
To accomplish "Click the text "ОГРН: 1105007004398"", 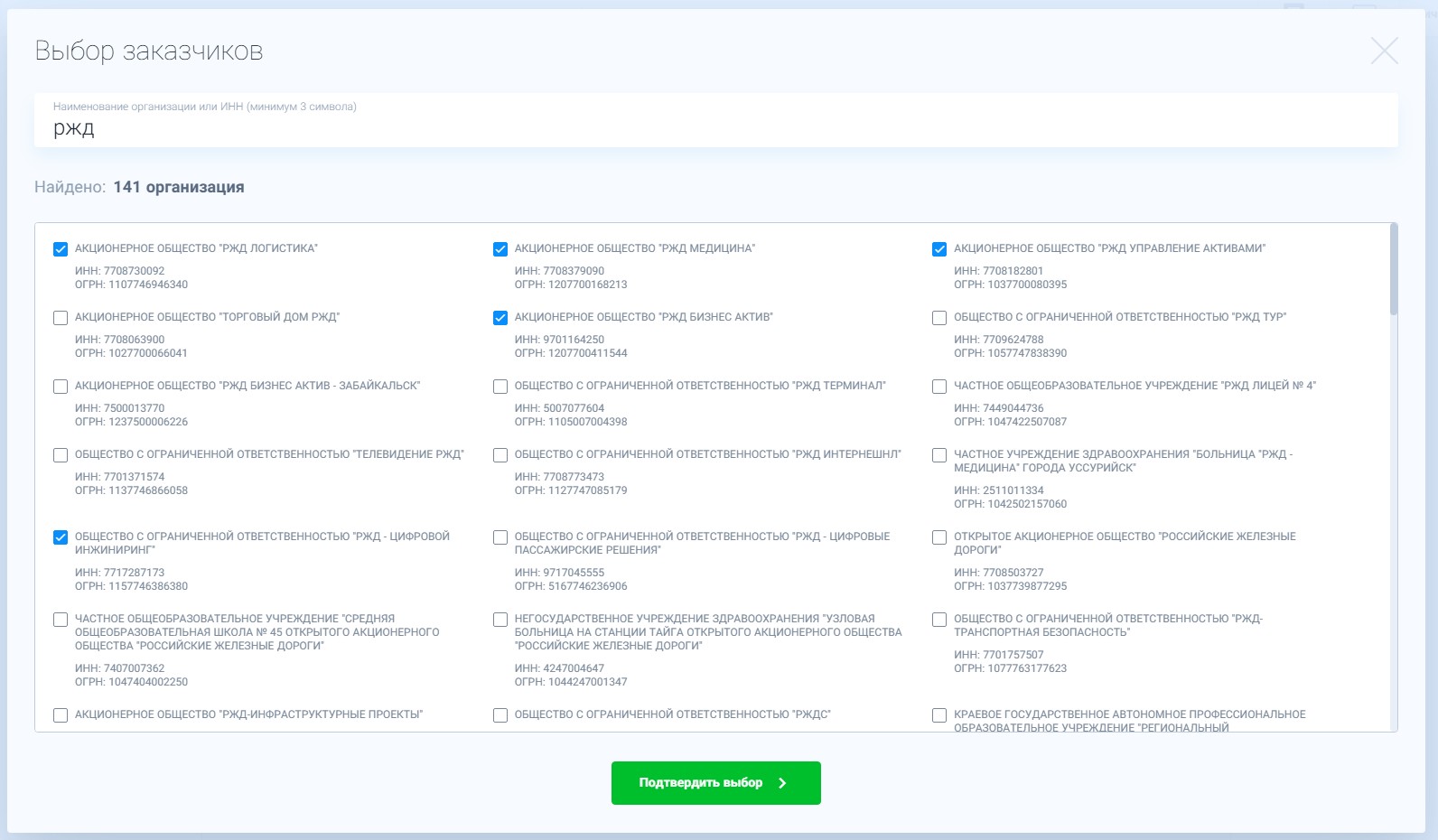I will 571,422.
